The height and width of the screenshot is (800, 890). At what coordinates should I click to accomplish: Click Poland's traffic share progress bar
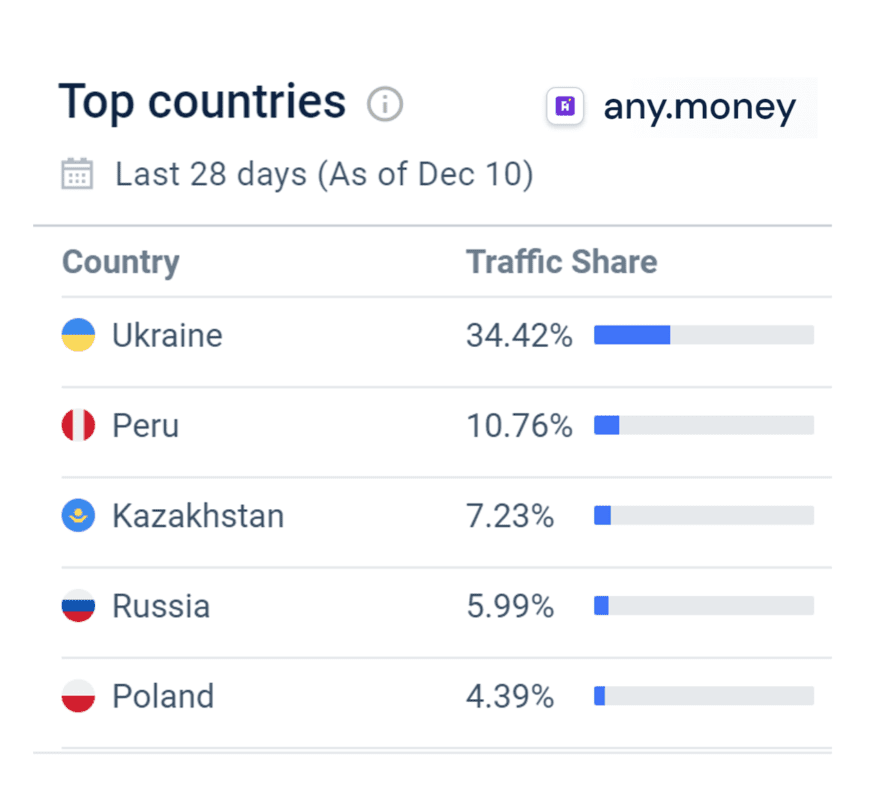tap(703, 696)
